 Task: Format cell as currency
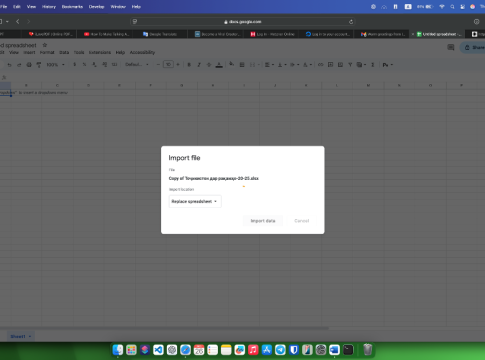point(75,65)
